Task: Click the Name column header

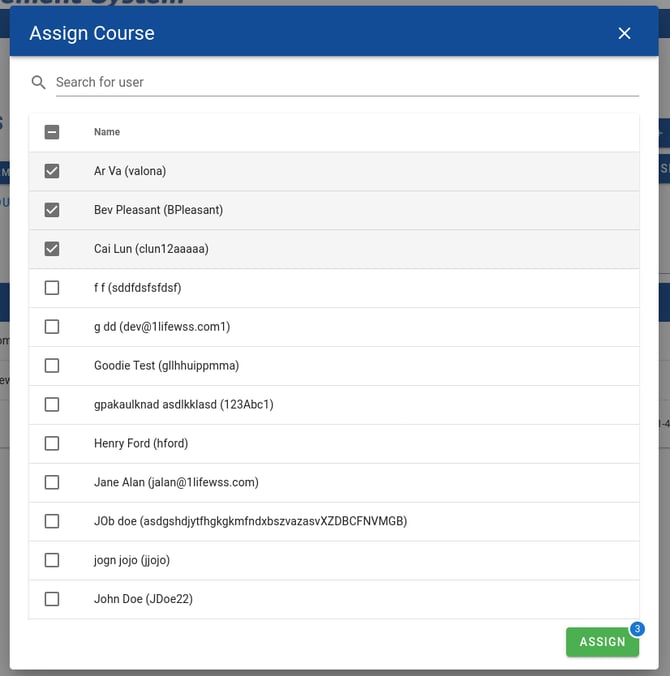Action: (x=107, y=132)
